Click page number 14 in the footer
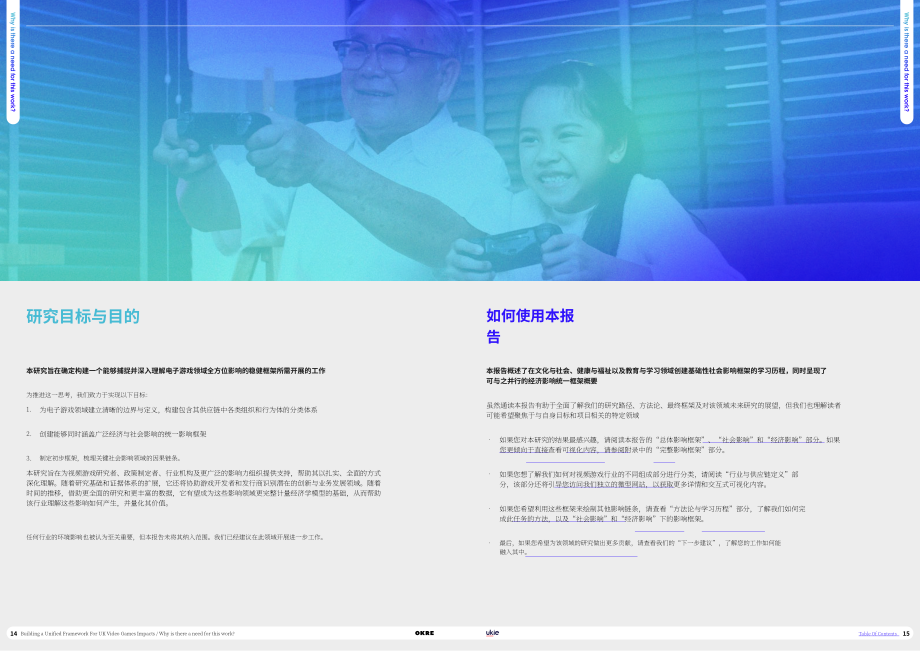Image resolution: width=920 pixels, height=651 pixels. tap(13, 634)
